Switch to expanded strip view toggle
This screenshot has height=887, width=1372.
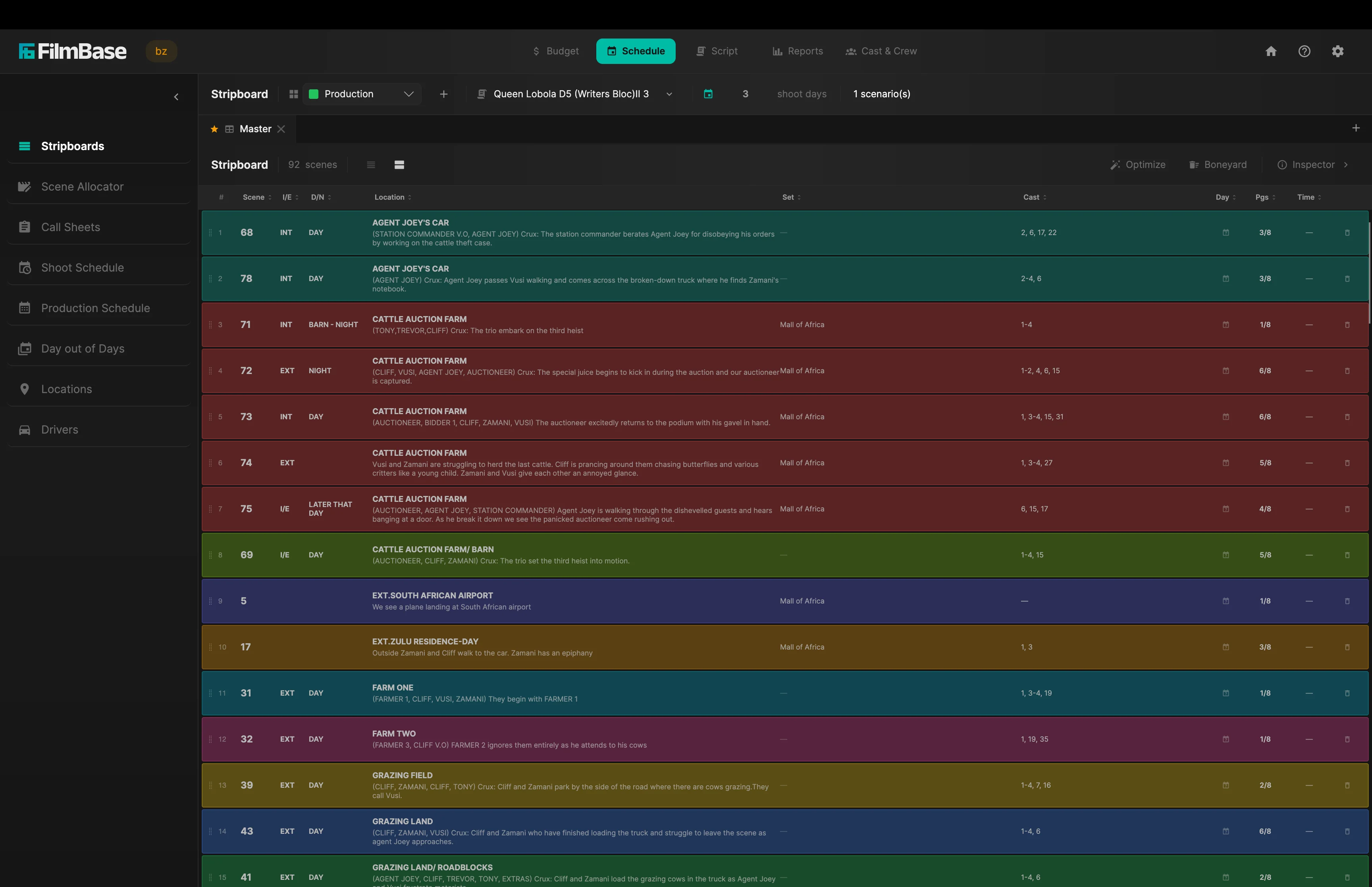[x=399, y=165]
